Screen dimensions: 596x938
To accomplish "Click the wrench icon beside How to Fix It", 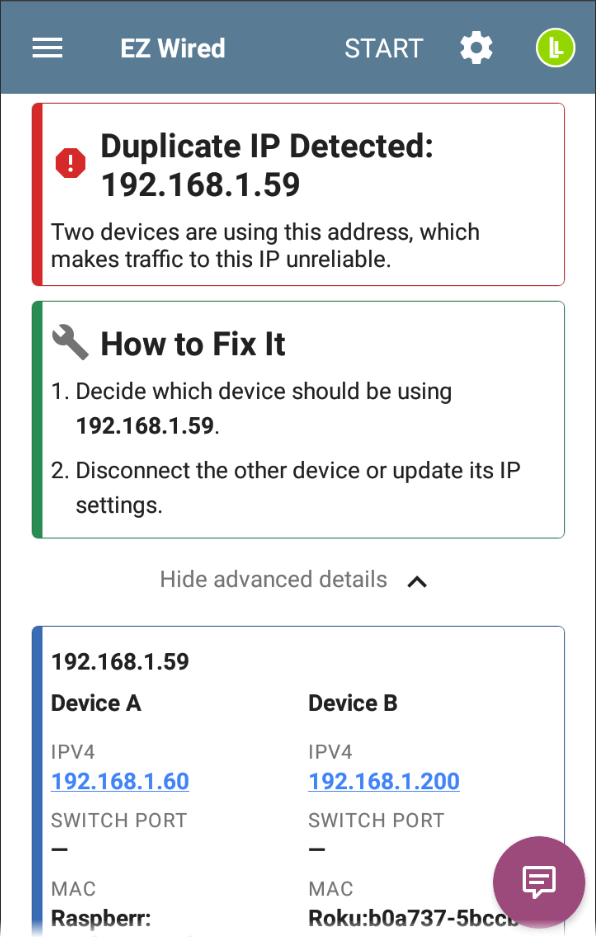I will pos(70,343).
